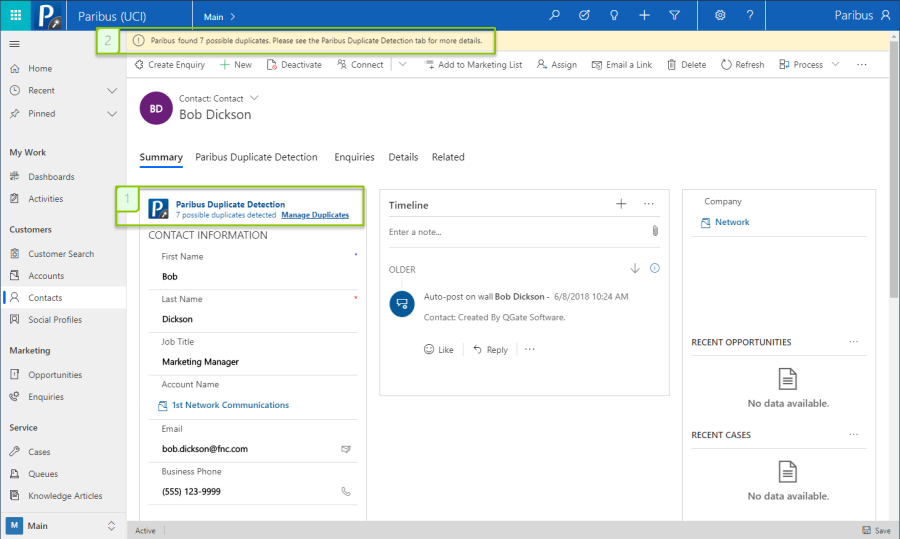Image resolution: width=900 pixels, height=539 pixels.
Task: Switch to Paribus Duplicate Detection tab
Action: (256, 157)
